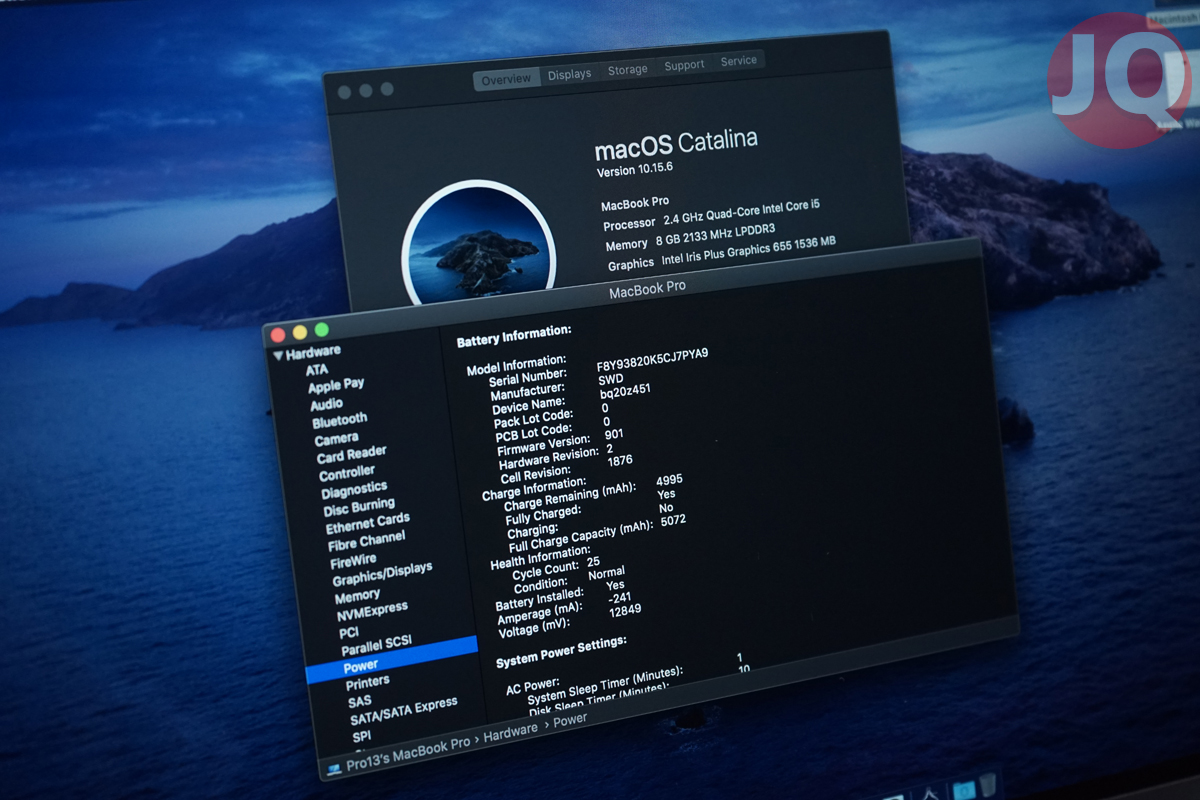Open the Trash in the Dock

click(987, 784)
